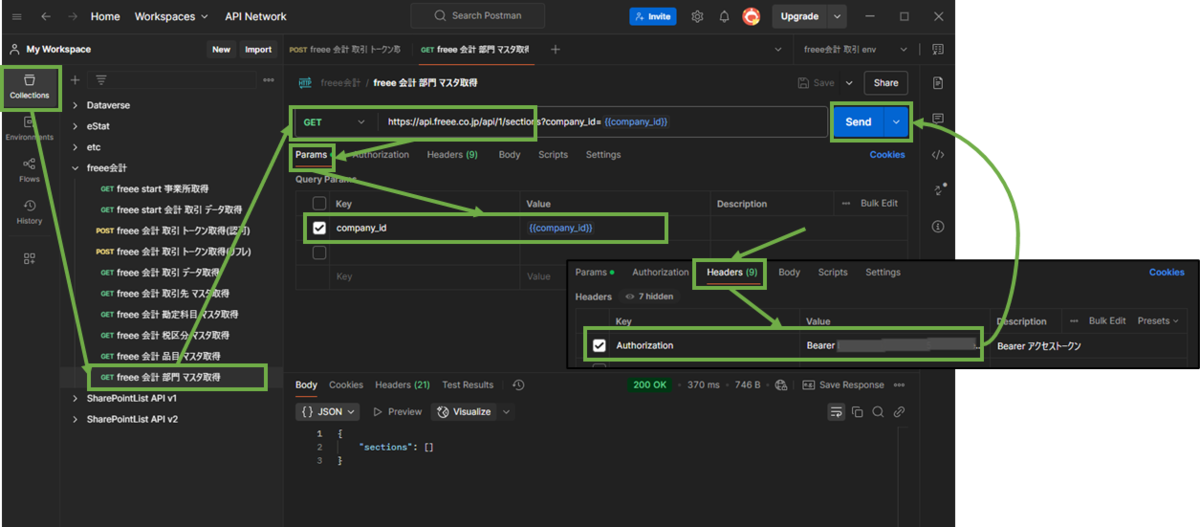Open the freee会計 取引 env selector
The width and height of the screenshot is (1200, 527).
(x=856, y=49)
